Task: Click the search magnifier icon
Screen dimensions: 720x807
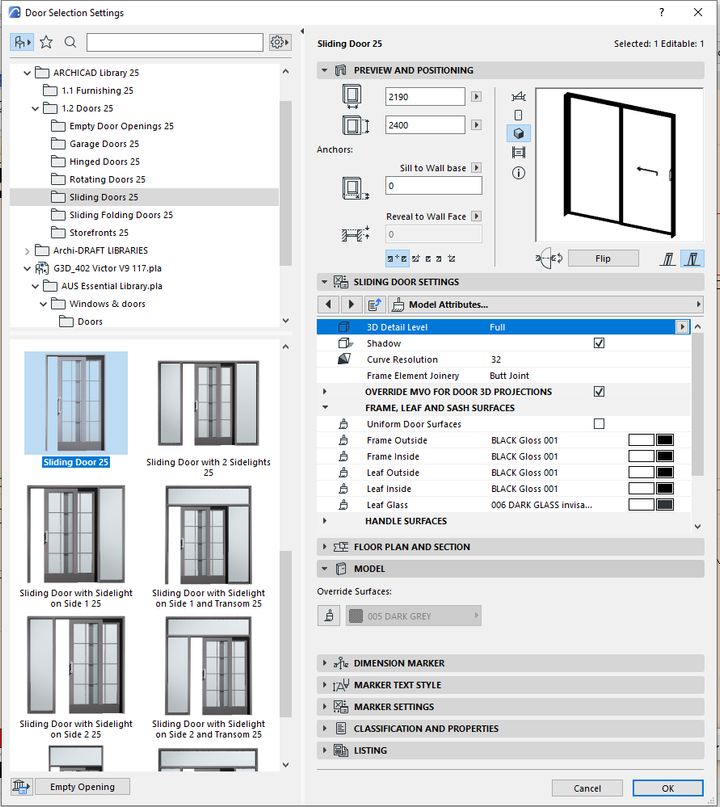Action: pos(71,42)
